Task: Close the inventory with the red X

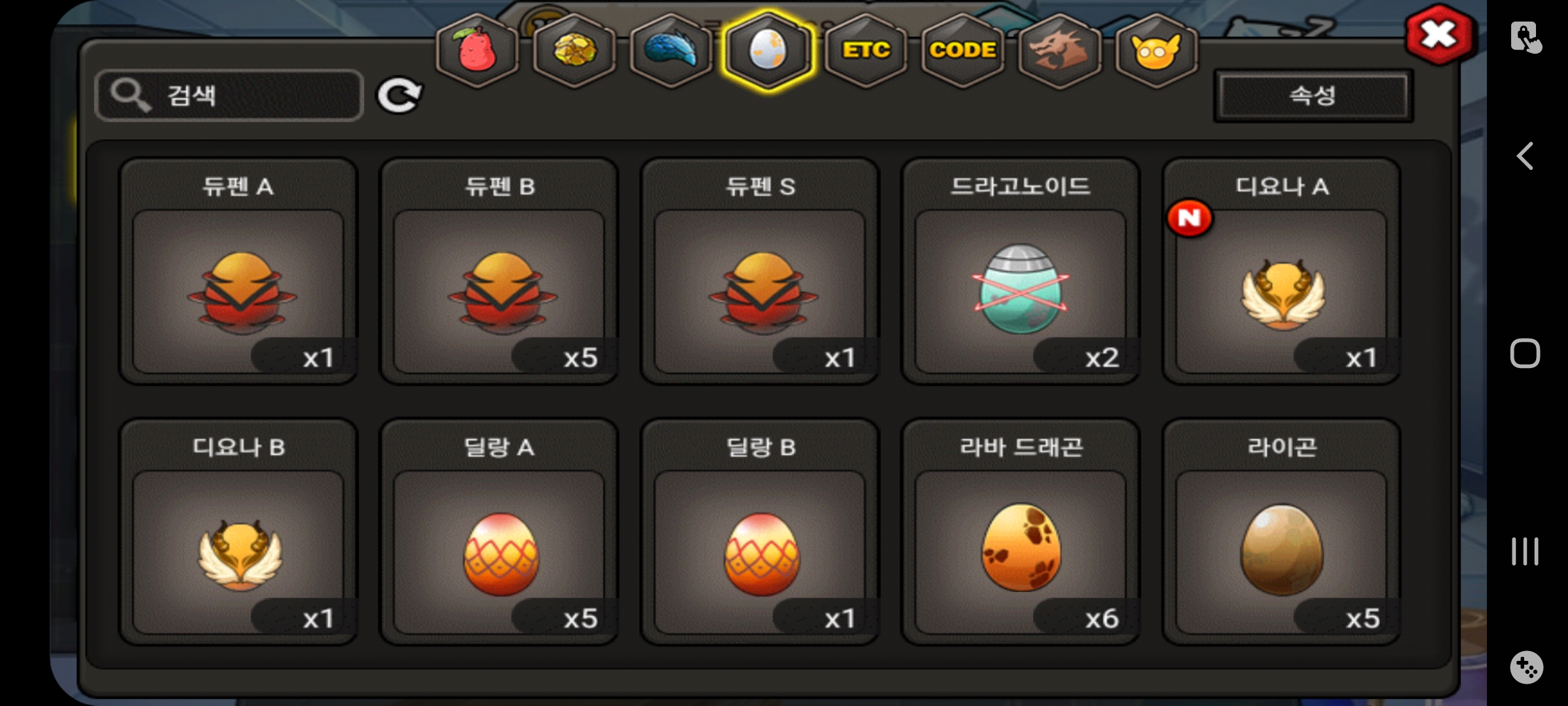Action: coord(1440,35)
